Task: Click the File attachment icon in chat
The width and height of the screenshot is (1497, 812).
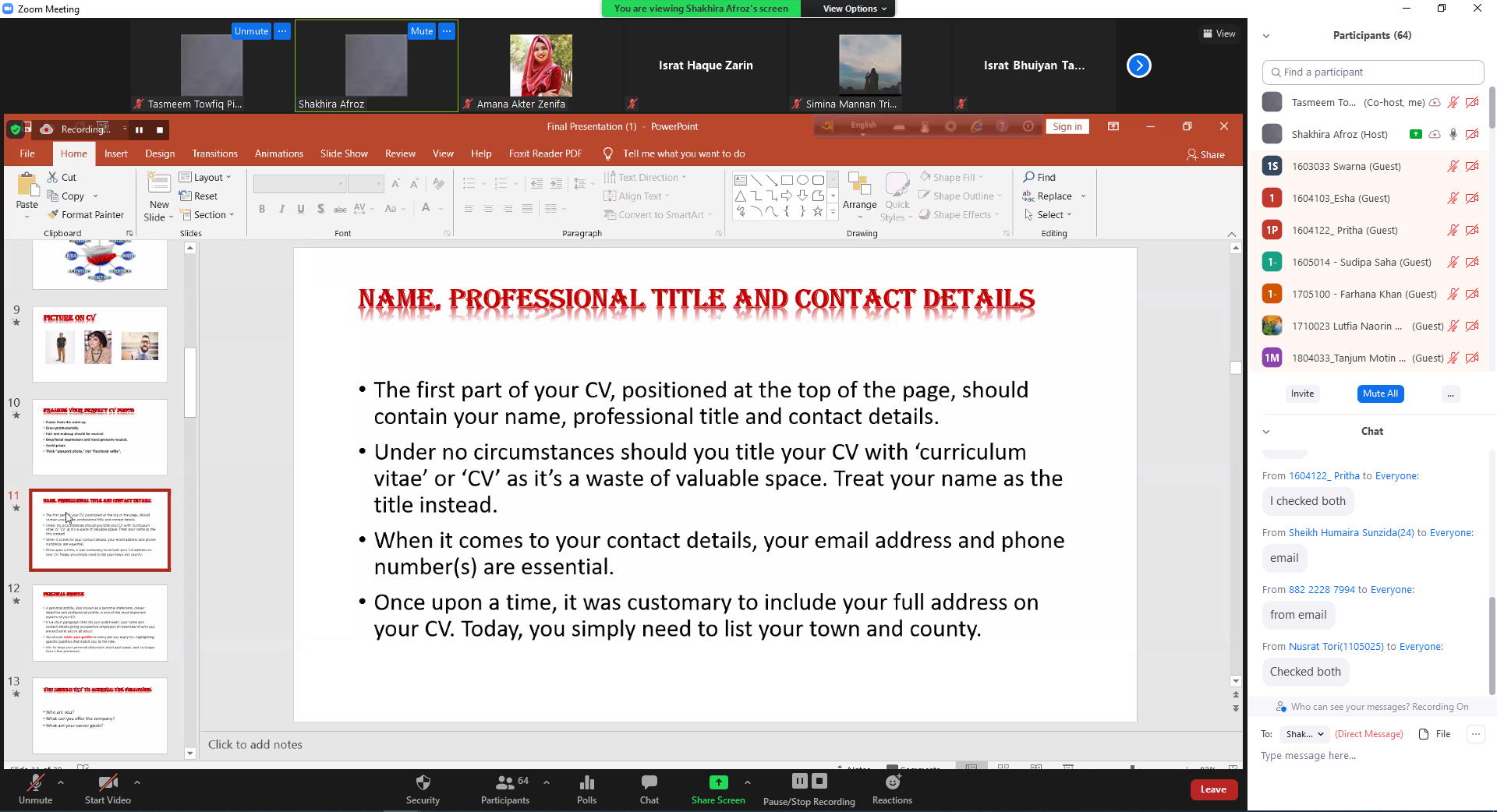Action: tap(1424, 734)
